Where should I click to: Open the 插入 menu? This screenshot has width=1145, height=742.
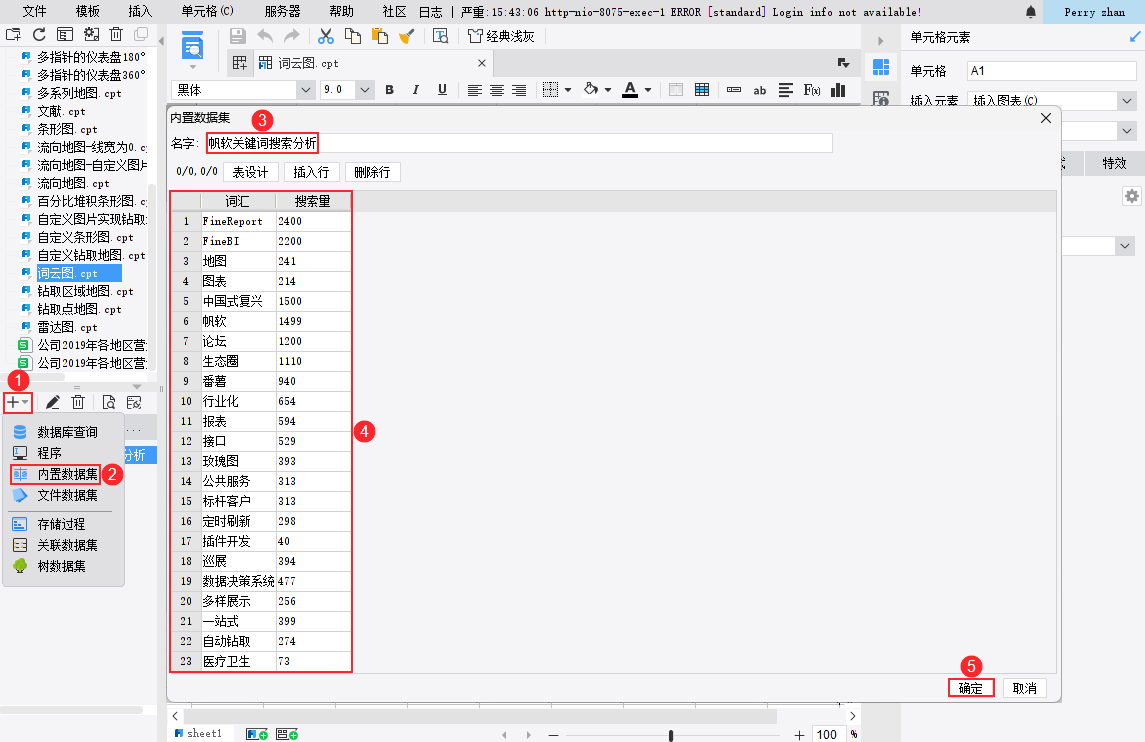click(x=140, y=12)
